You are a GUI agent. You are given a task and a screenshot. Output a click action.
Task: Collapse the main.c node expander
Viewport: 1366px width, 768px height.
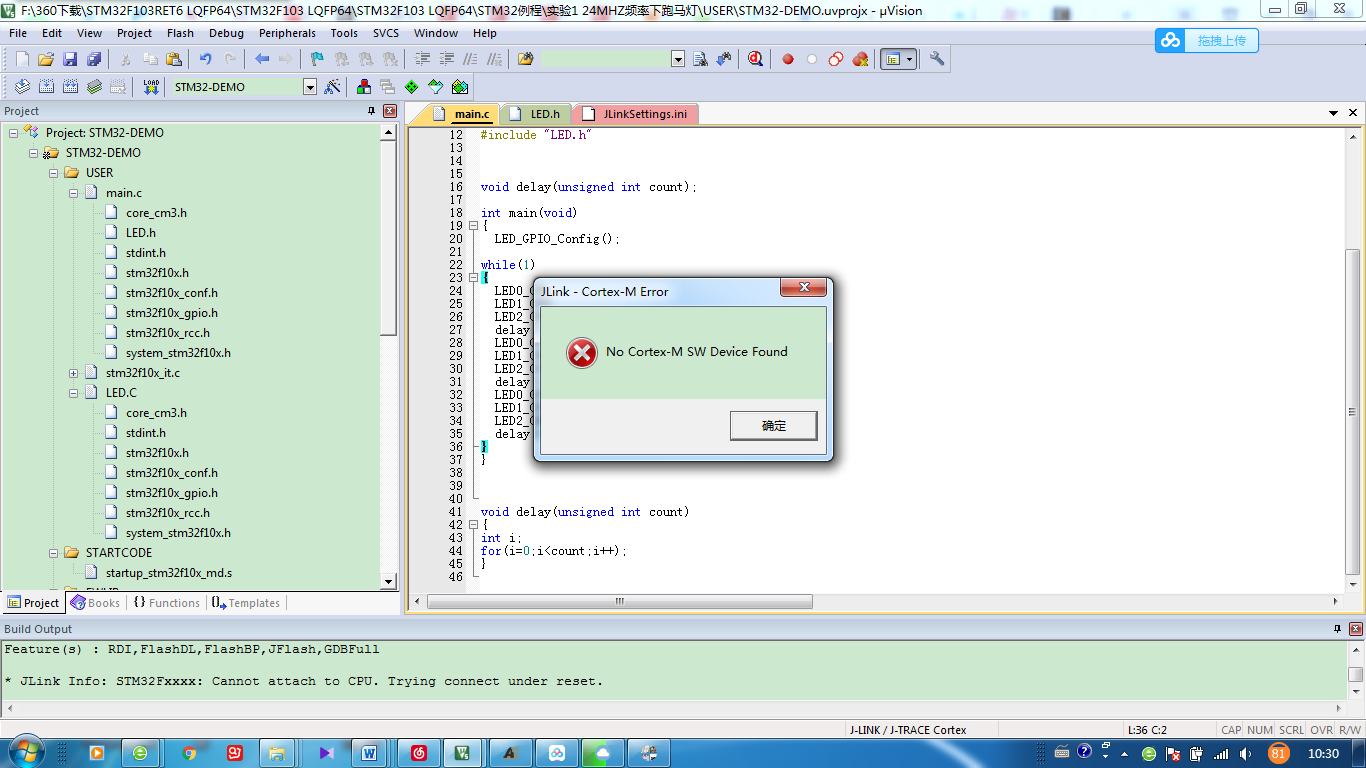click(x=73, y=193)
